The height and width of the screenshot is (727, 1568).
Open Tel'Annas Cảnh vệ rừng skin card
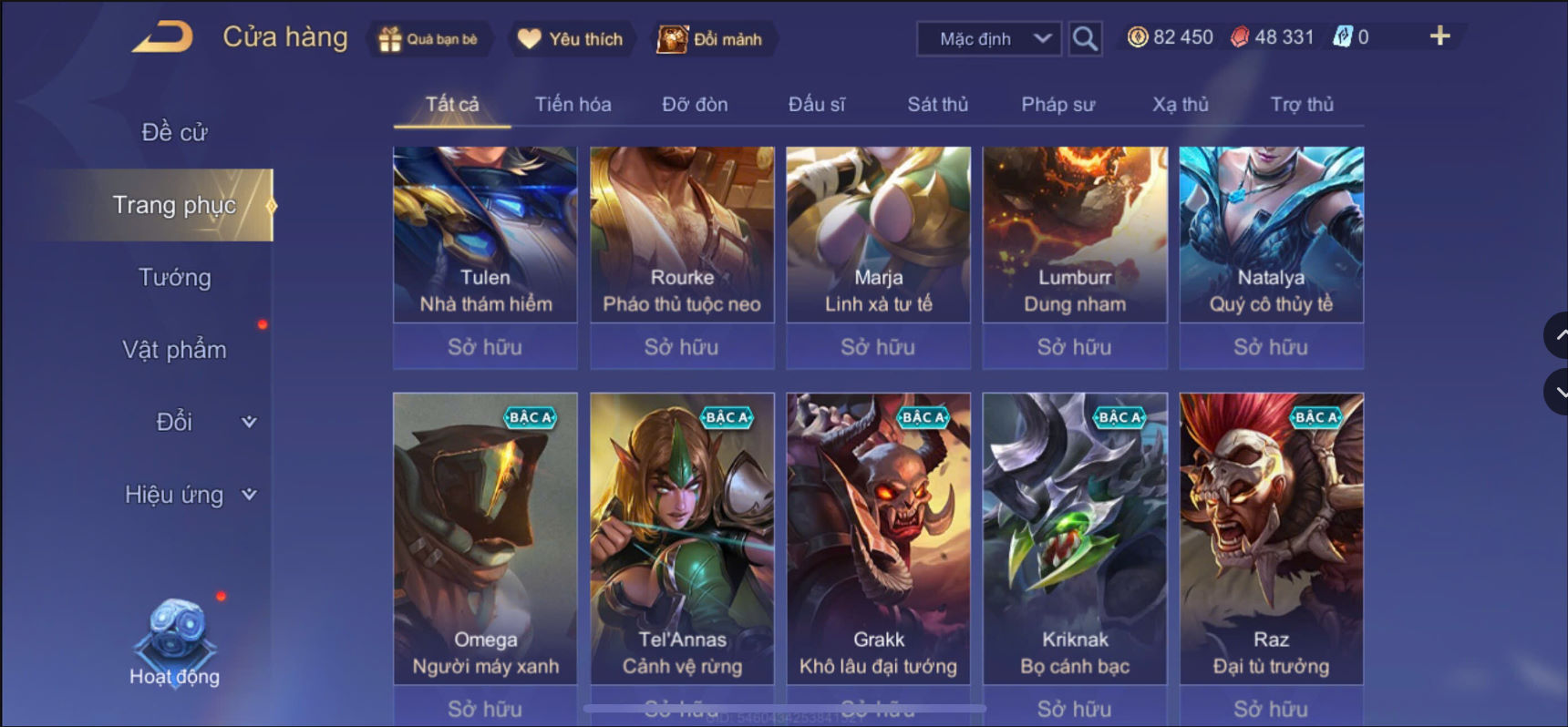coord(682,538)
